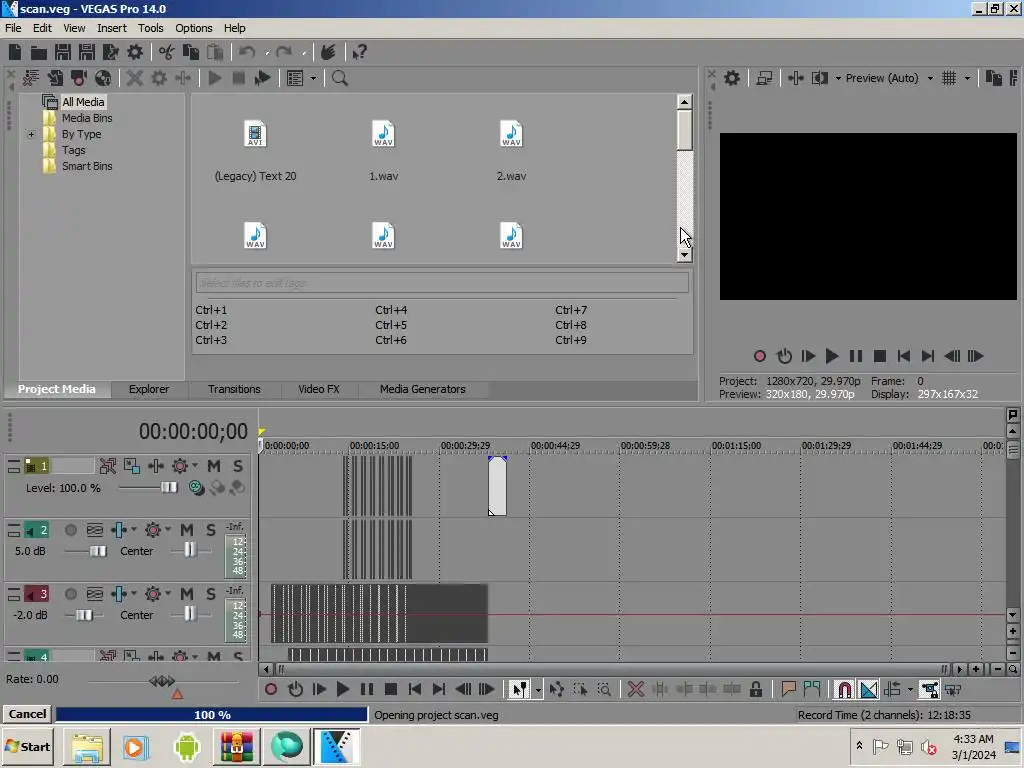Open the Insert menu
This screenshot has height=768, width=1024.
point(112,28)
